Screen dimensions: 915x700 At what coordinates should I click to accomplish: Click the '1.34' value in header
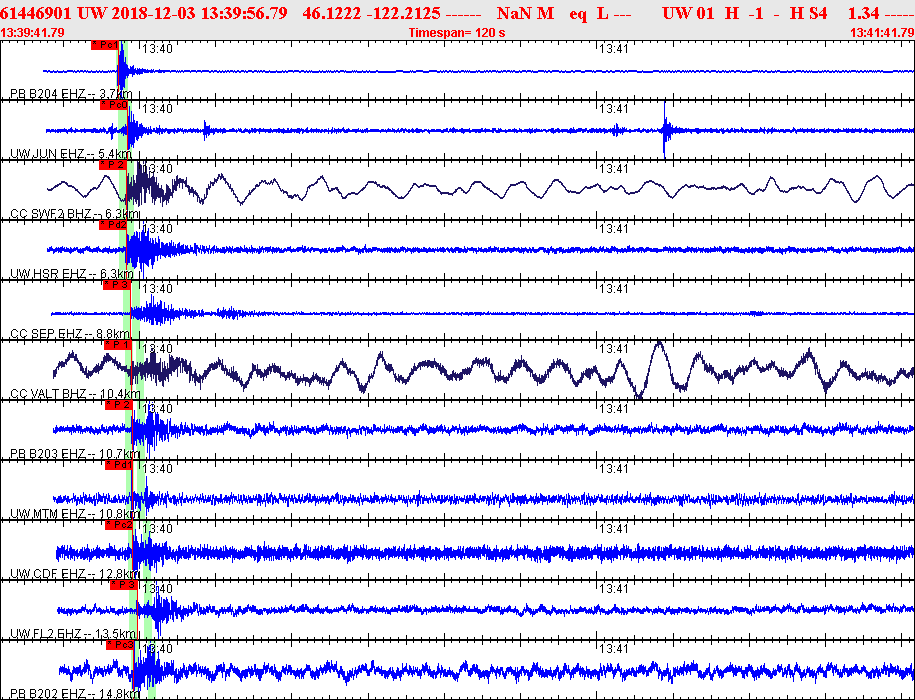tap(864, 13)
